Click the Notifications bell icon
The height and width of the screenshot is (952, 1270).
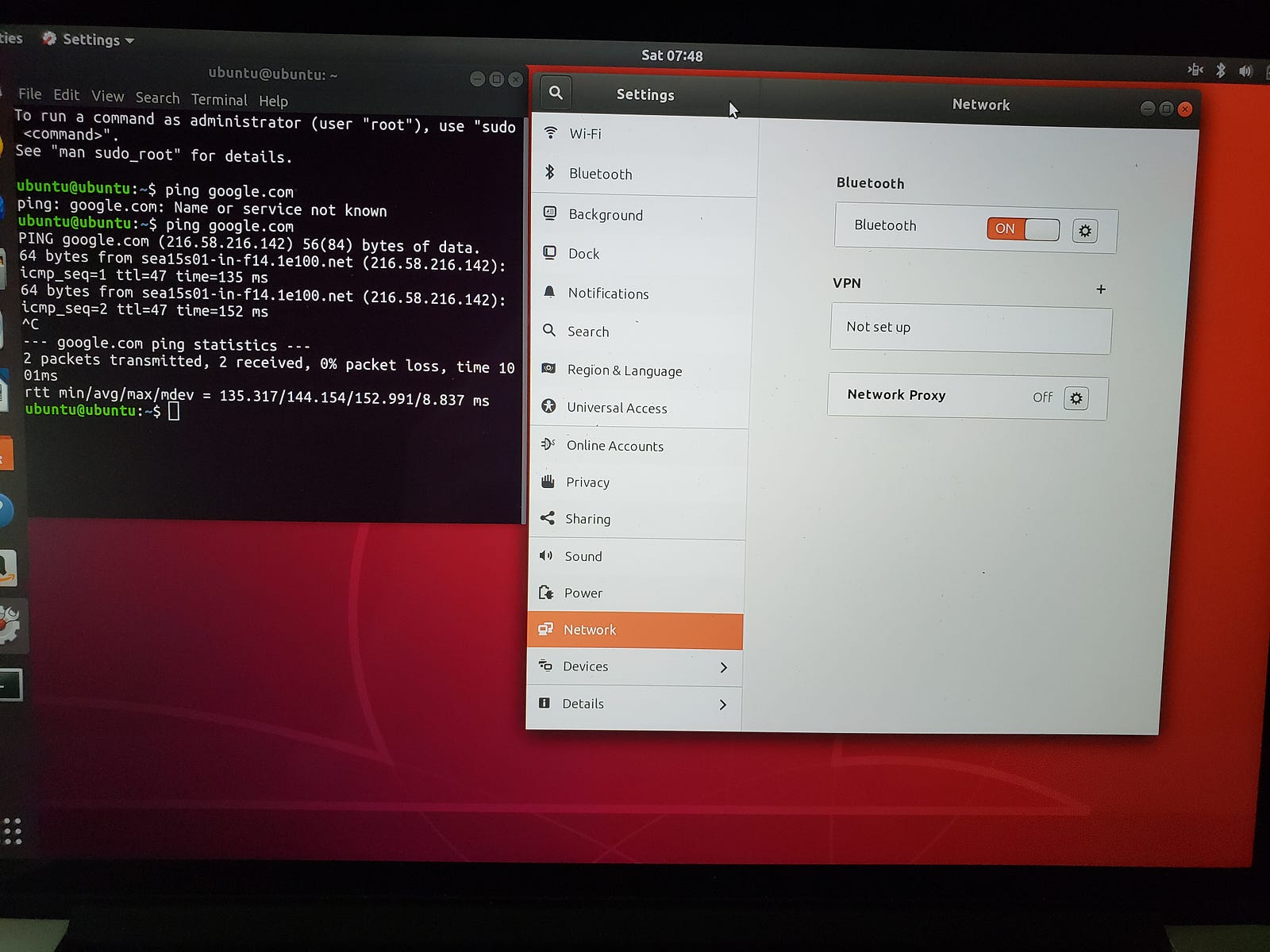(549, 292)
